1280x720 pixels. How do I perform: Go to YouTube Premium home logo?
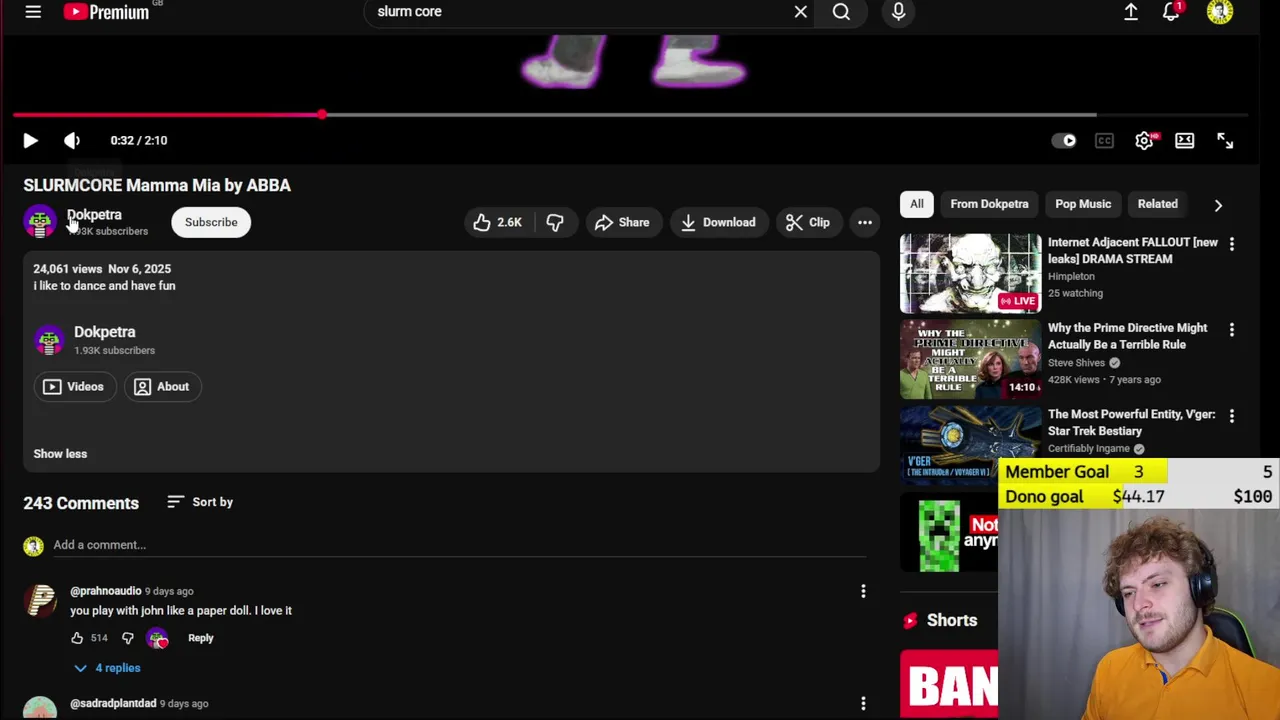click(107, 12)
